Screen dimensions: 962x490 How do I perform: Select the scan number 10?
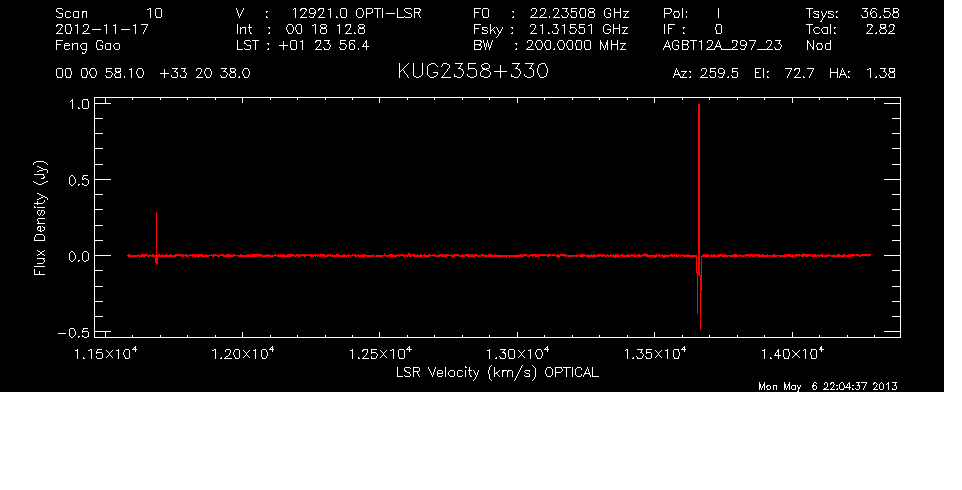154,13
